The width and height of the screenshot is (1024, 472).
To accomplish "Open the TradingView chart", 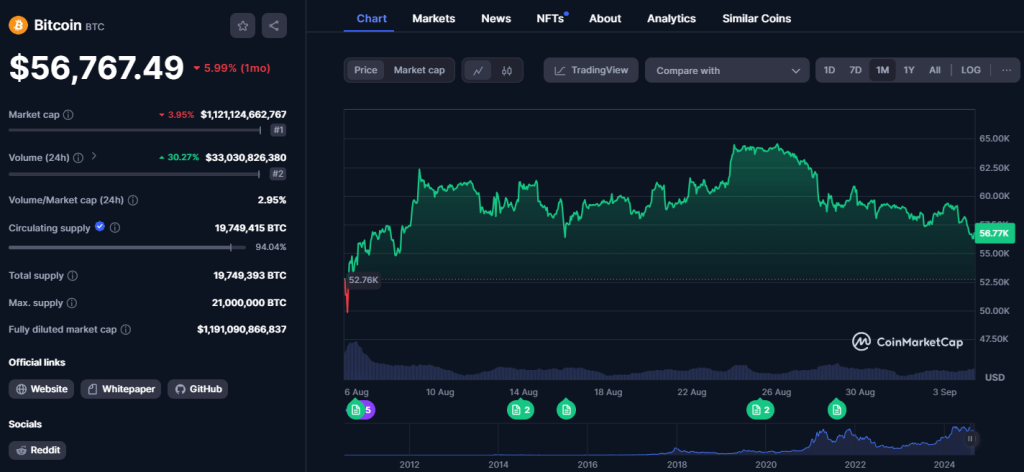I will point(591,71).
